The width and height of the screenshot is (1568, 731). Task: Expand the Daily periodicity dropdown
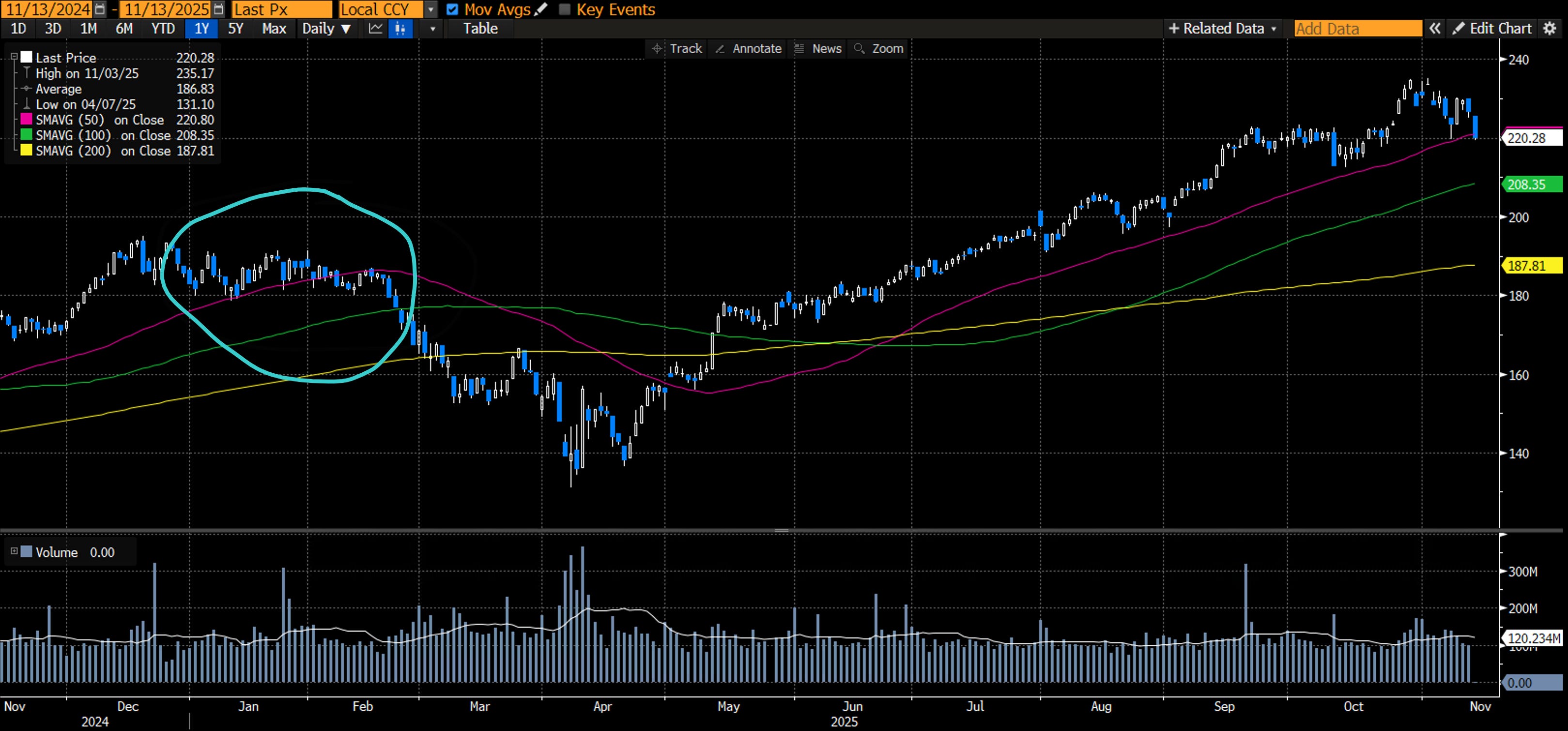(x=327, y=29)
